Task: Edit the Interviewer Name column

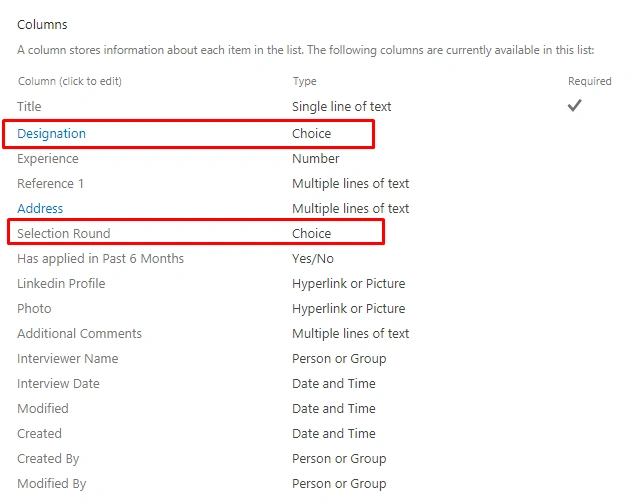Action: pyautogui.click(x=67, y=359)
